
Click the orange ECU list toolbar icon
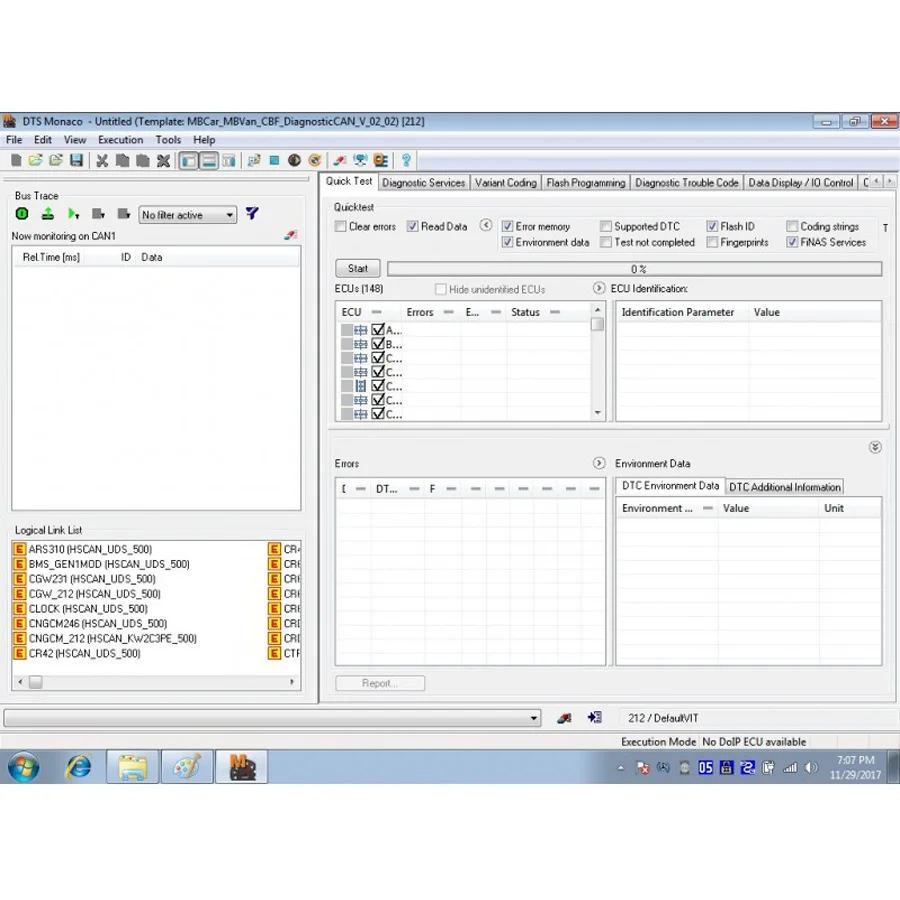(381, 161)
